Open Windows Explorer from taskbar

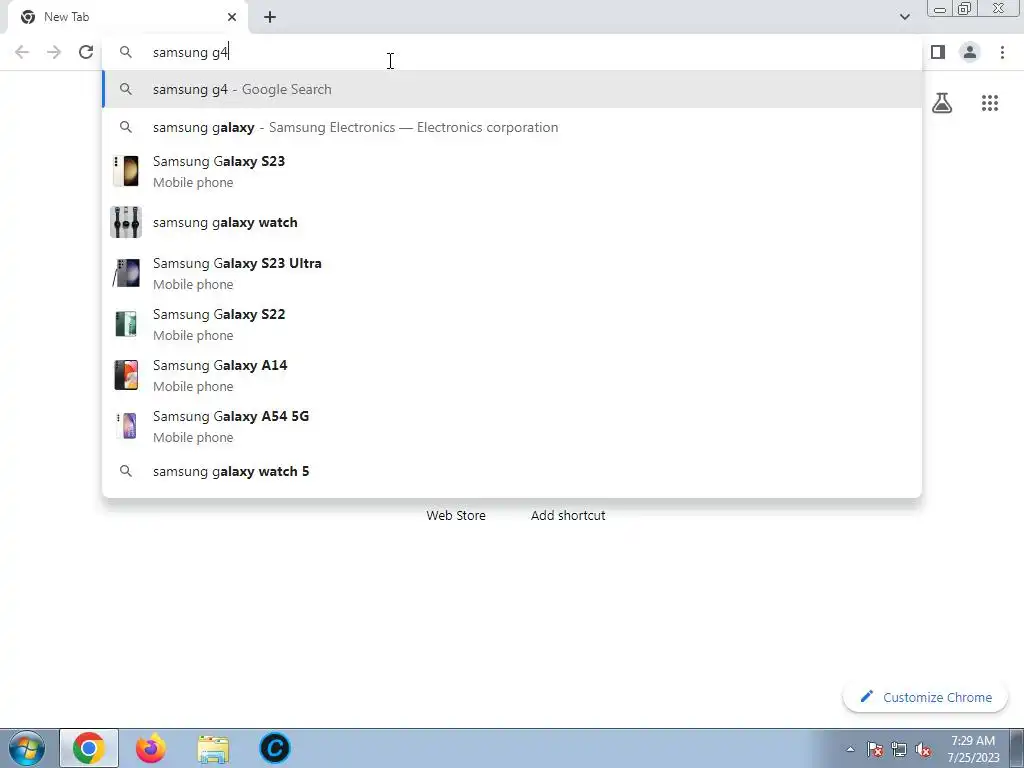click(213, 749)
